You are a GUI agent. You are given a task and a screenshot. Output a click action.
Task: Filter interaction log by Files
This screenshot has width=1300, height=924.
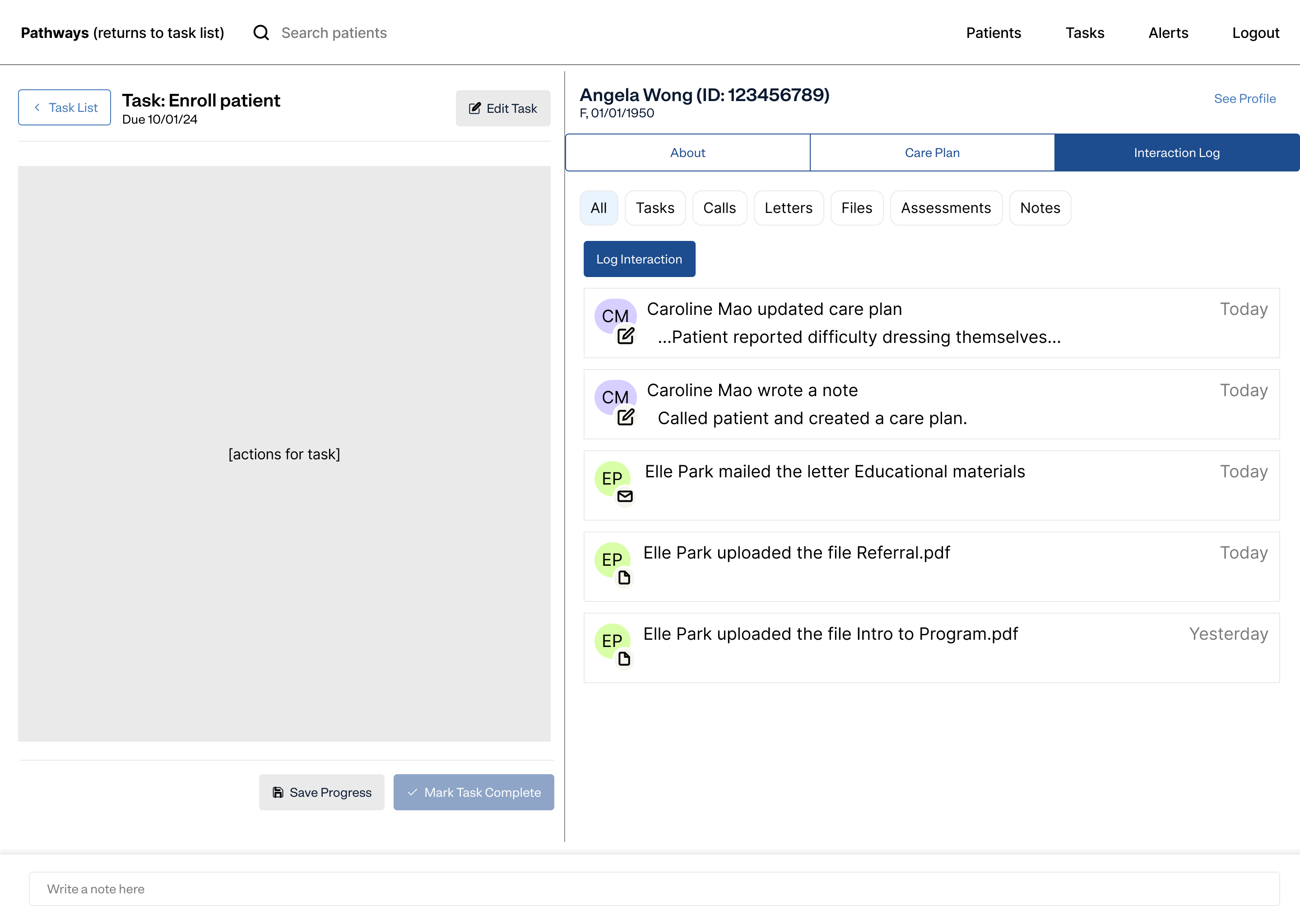tap(857, 208)
